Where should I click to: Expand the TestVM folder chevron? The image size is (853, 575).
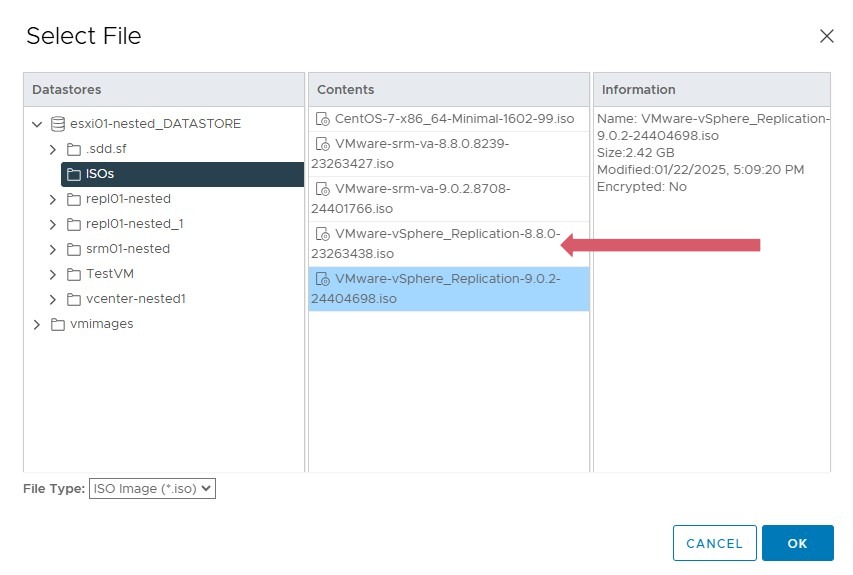(x=53, y=274)
